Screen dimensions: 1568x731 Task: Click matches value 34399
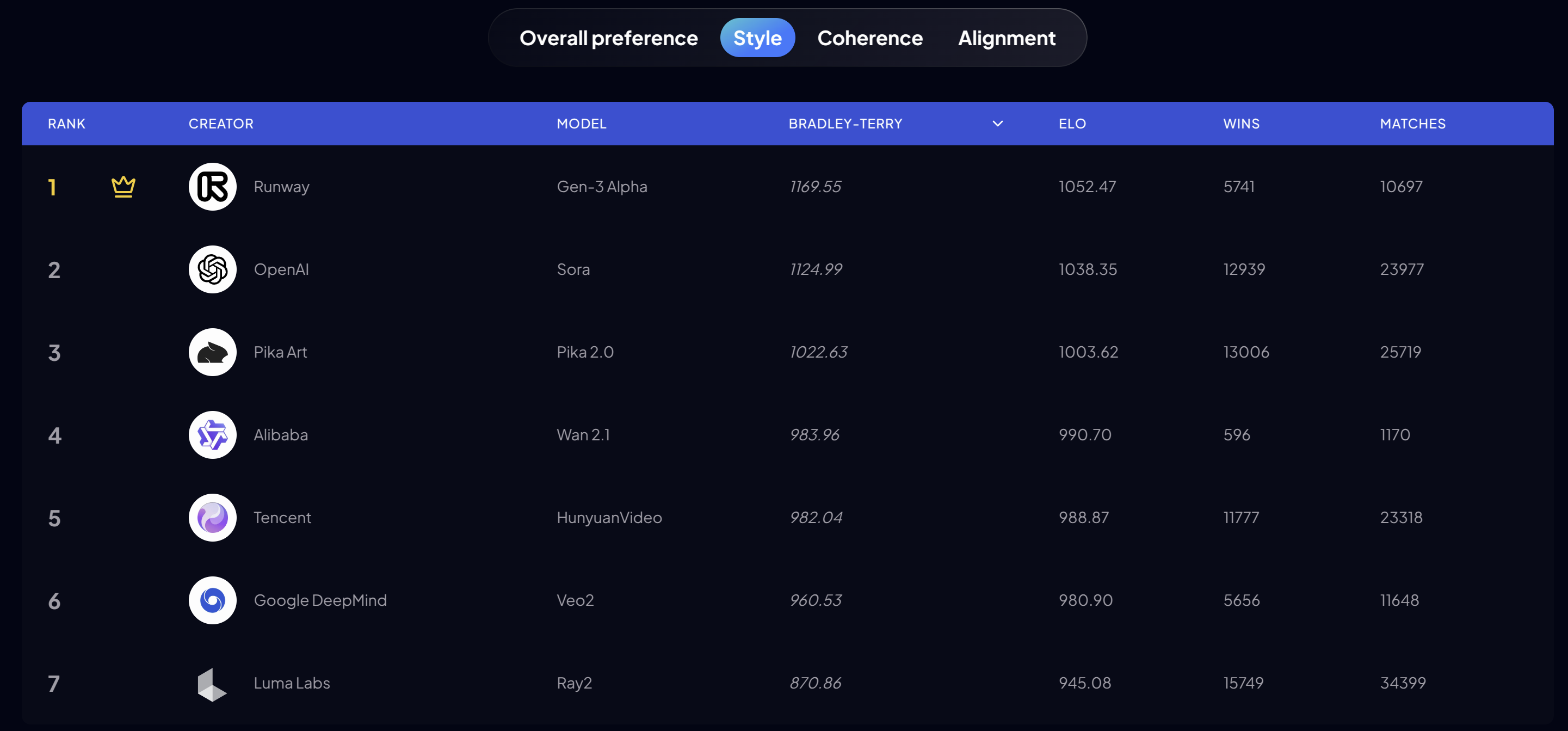point(1403,684)
